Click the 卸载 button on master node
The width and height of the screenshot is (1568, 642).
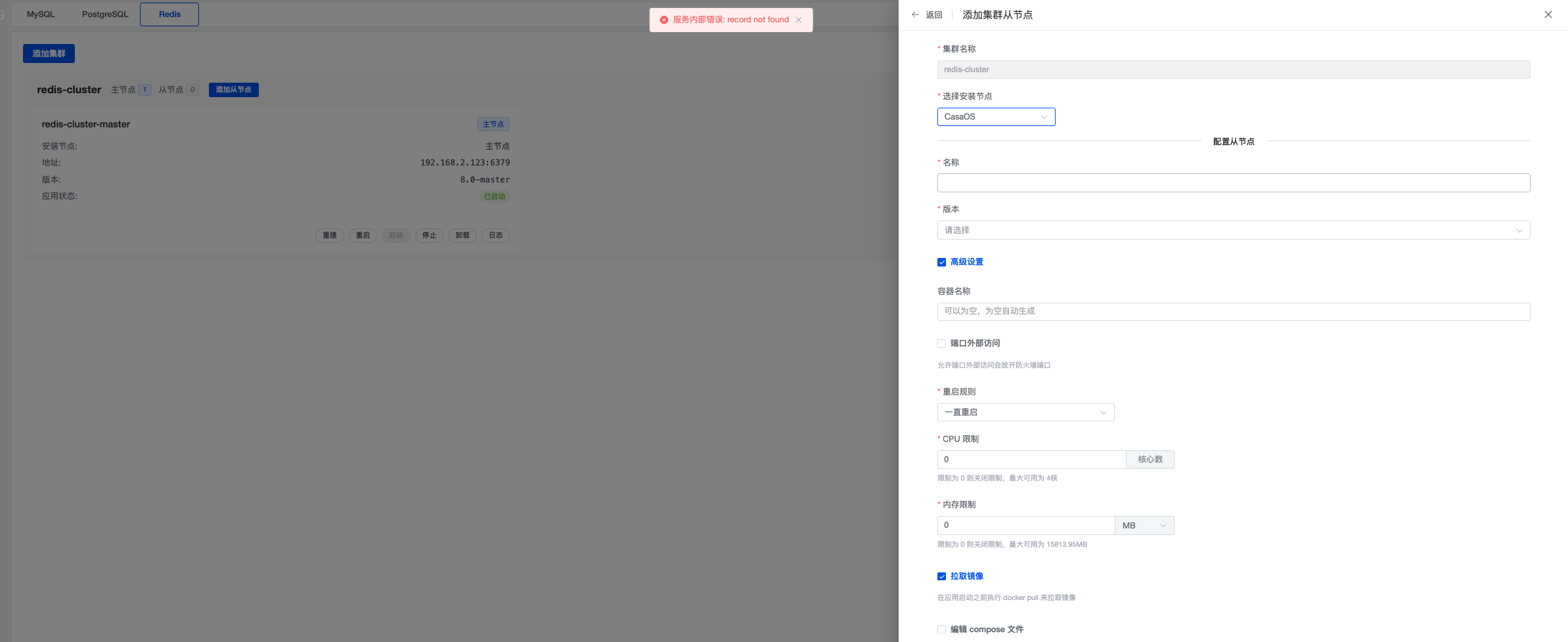(462, 235)
